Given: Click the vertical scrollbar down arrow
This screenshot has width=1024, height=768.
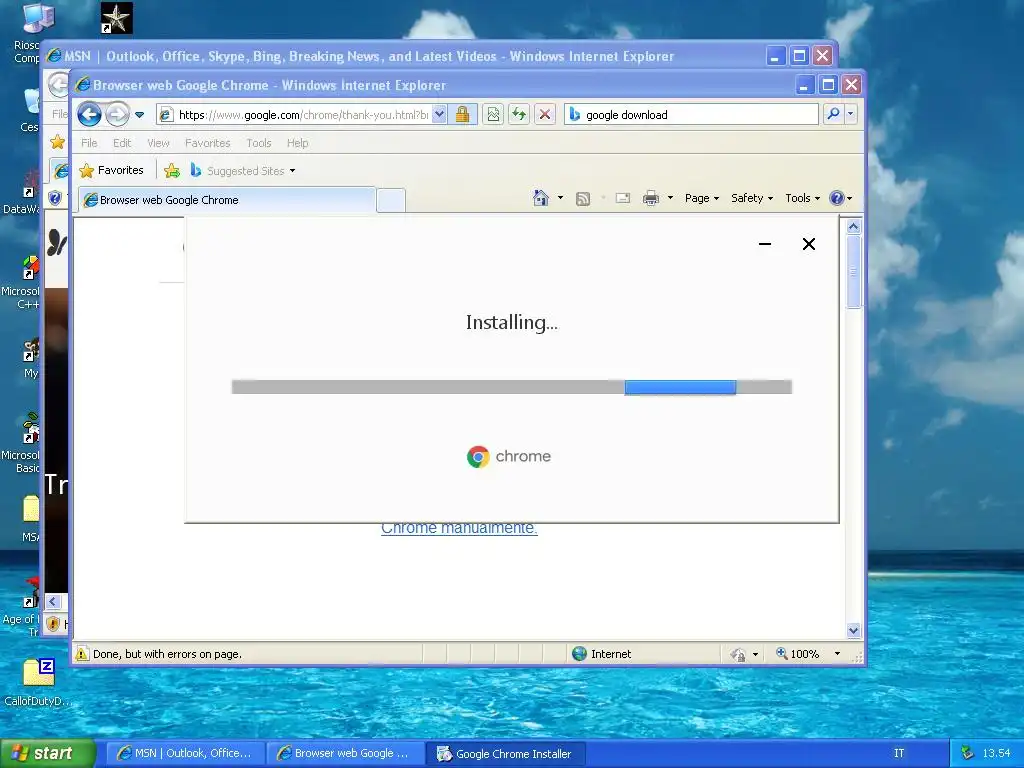Looking at the screenshot, I should 854,631.
